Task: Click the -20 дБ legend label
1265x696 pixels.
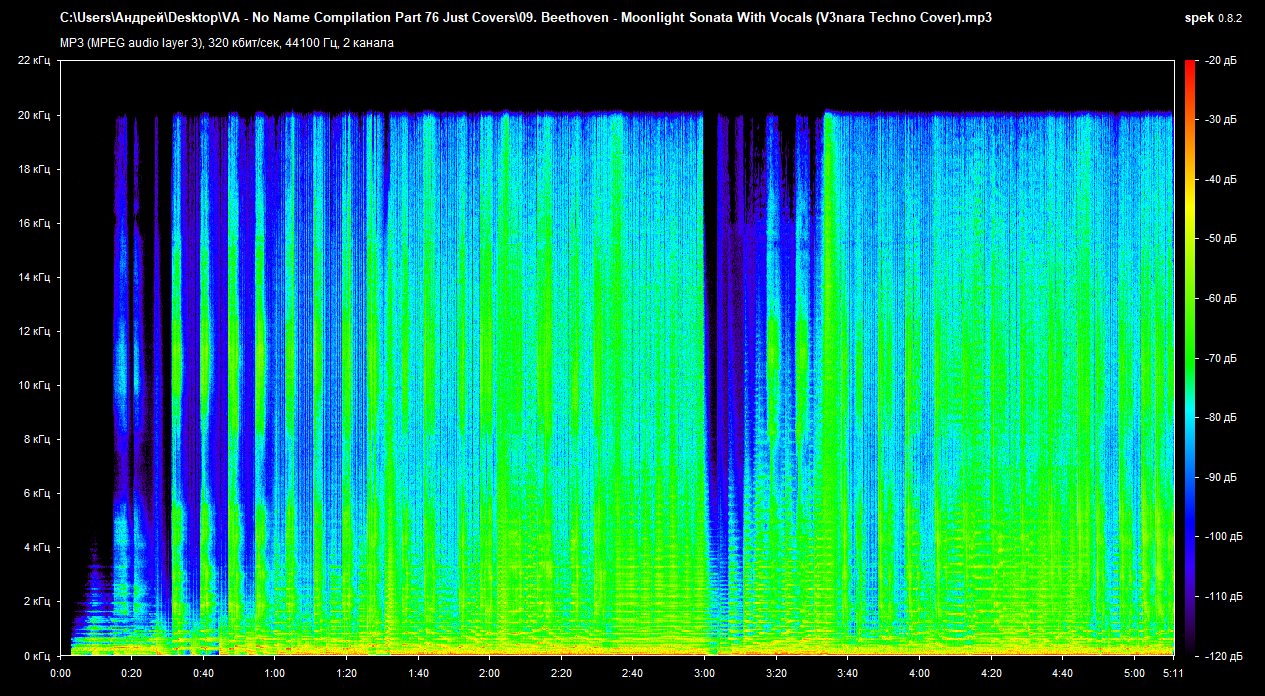Action: [1223, 61]
